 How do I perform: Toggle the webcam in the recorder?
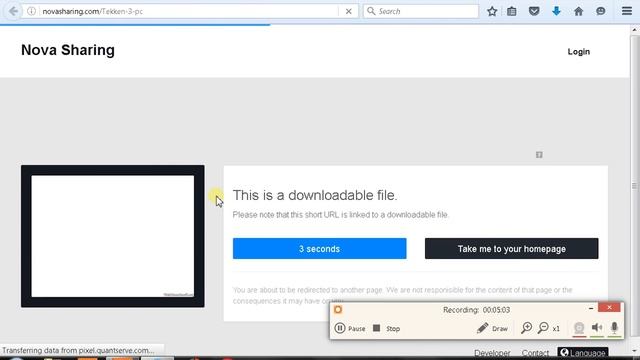click(x=579, y=328)
